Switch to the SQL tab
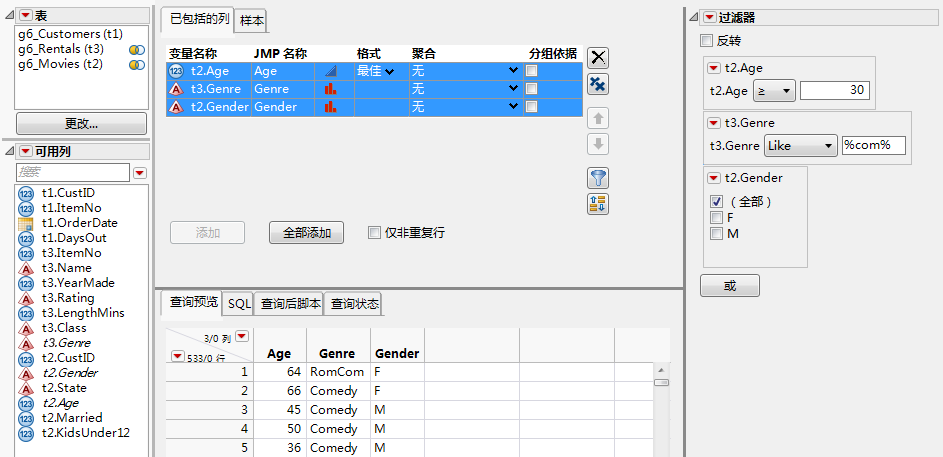 [x=239, y=304]
